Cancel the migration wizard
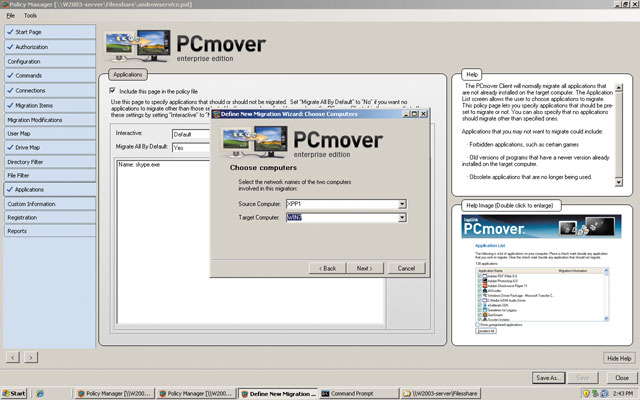Viewport: 640px width, 400px height. (406, 268)
